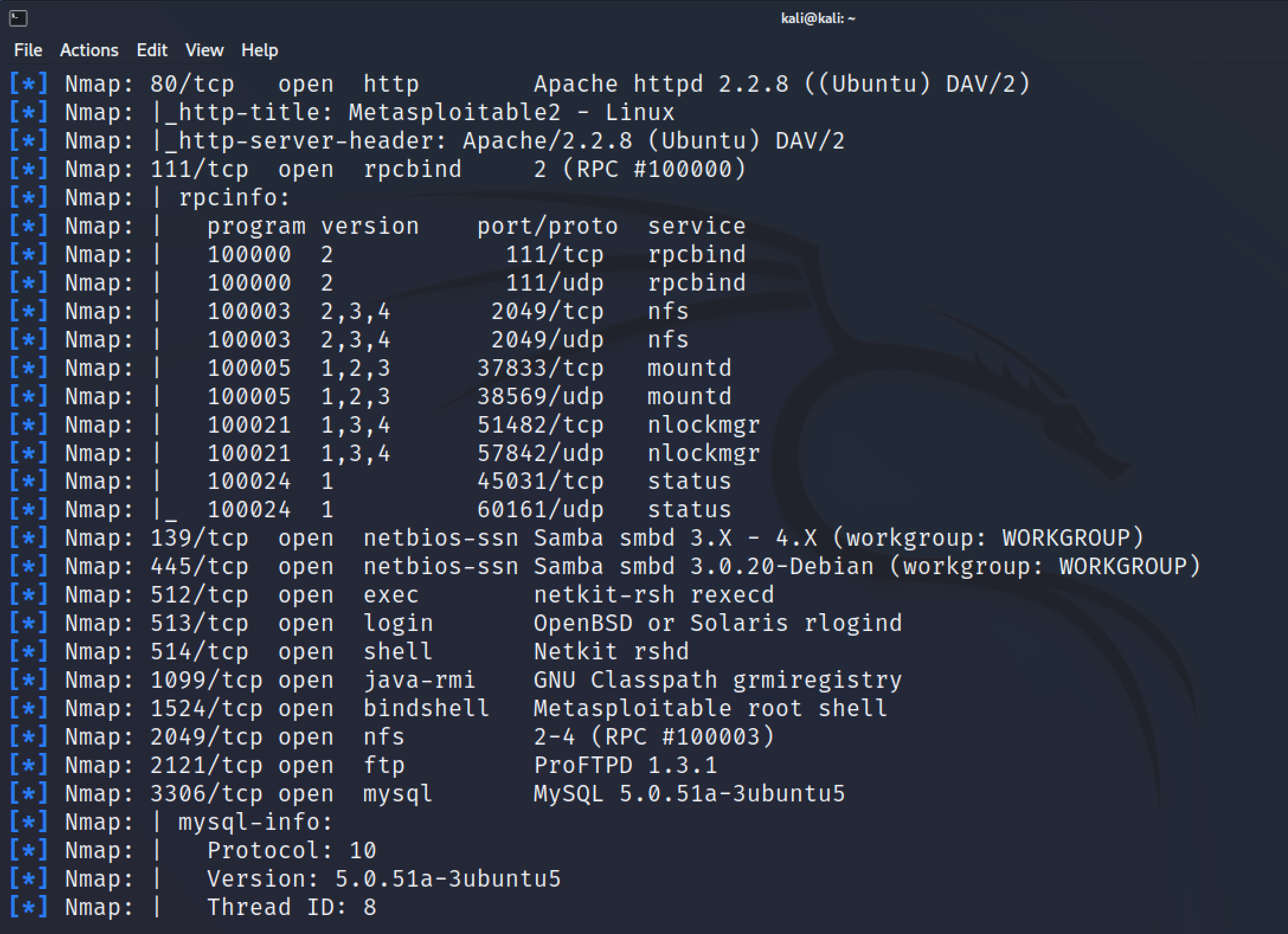Open the File menu

click(28, 50)
